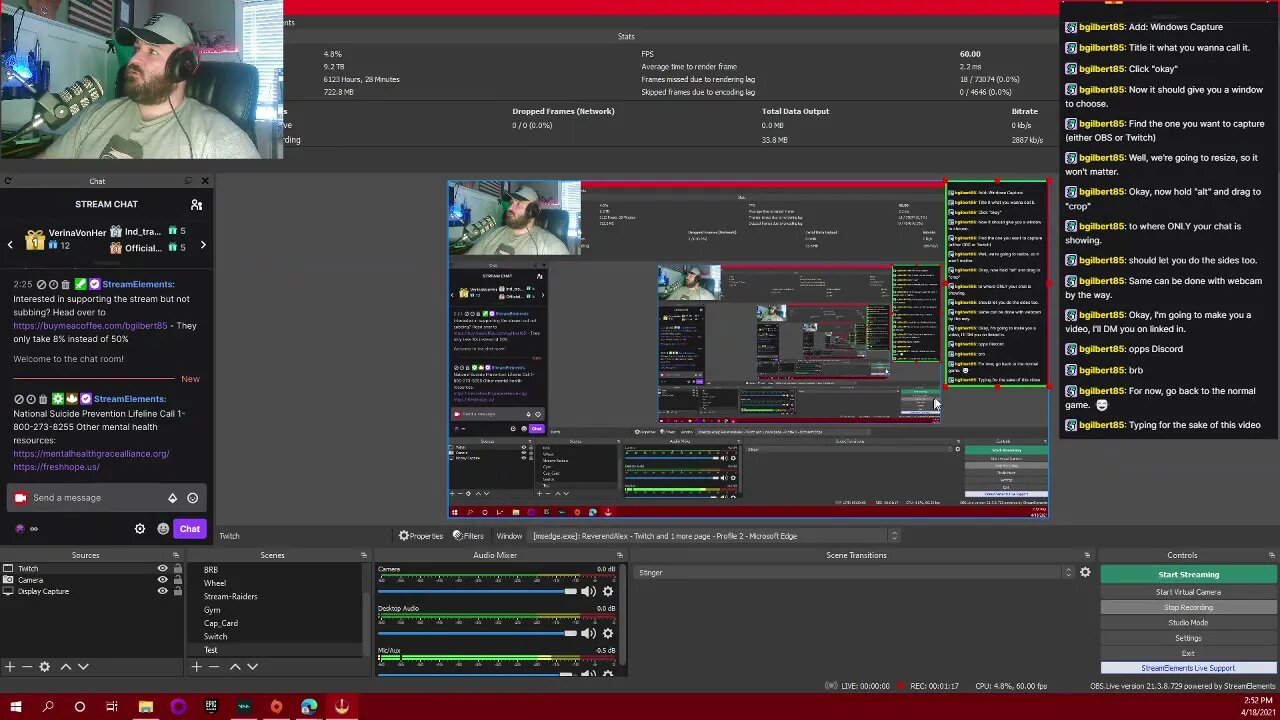
Task: Move the selected scene up
Action: tap(235, 667)
